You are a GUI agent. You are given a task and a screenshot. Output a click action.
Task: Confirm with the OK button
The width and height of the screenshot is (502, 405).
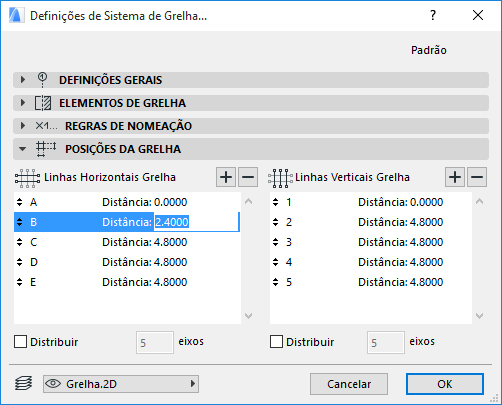pos(445,384)
